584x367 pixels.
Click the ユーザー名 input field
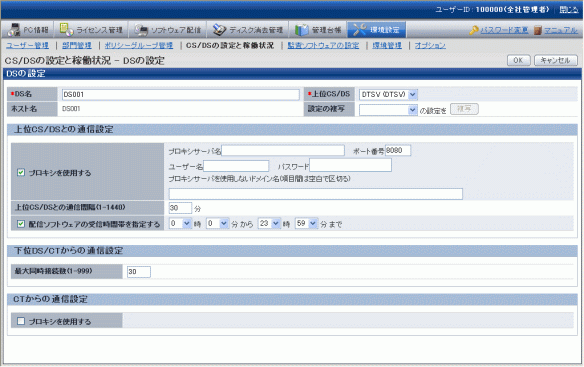point(236,166)
